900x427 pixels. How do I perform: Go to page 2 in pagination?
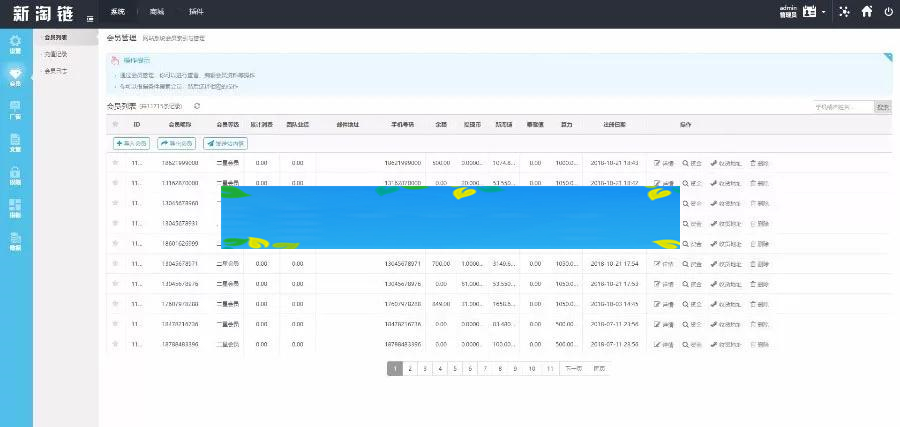[411, 369]
